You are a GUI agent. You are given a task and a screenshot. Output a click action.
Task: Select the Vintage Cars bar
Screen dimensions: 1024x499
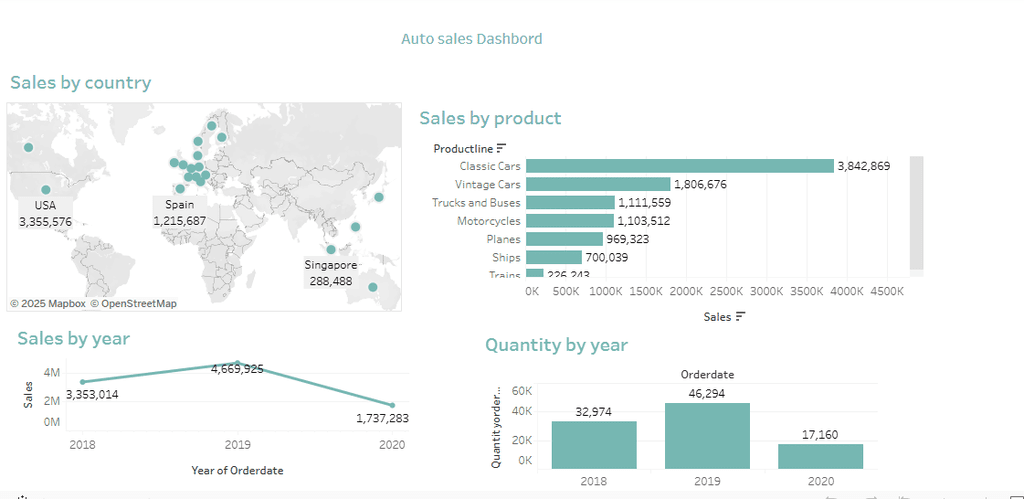tap(597, 184)
